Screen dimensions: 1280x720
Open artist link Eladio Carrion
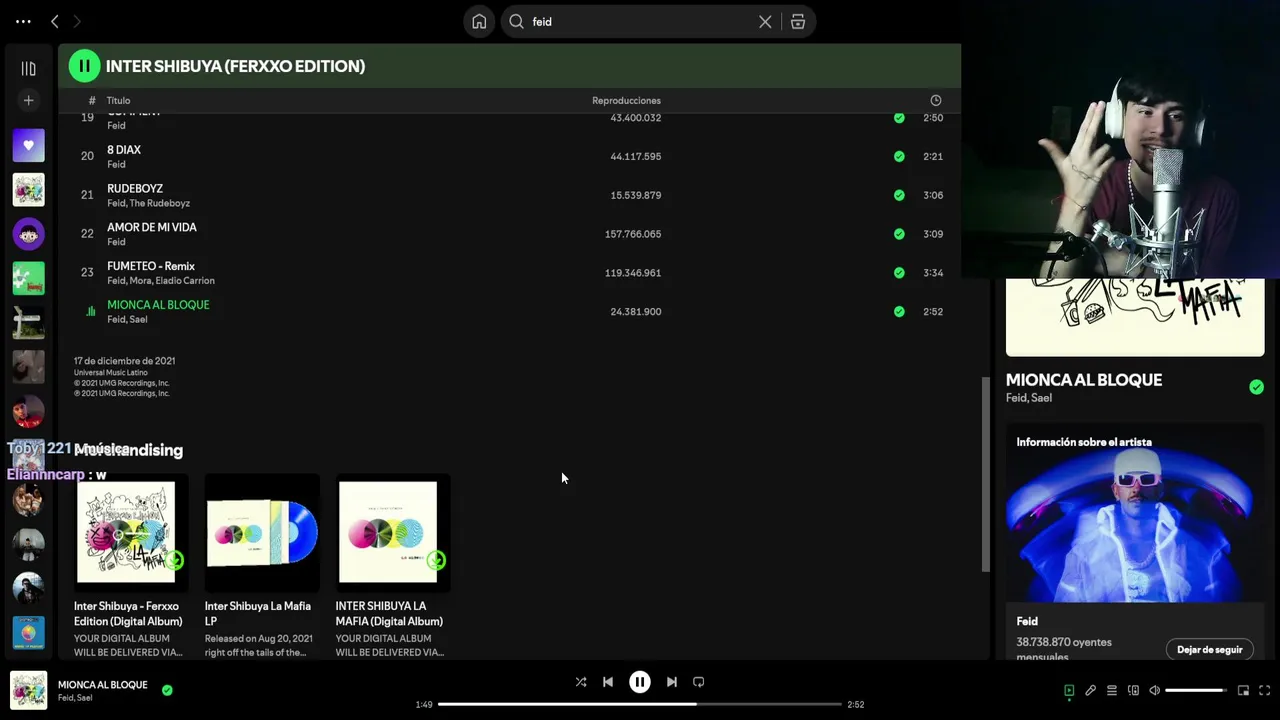point(185,281)
